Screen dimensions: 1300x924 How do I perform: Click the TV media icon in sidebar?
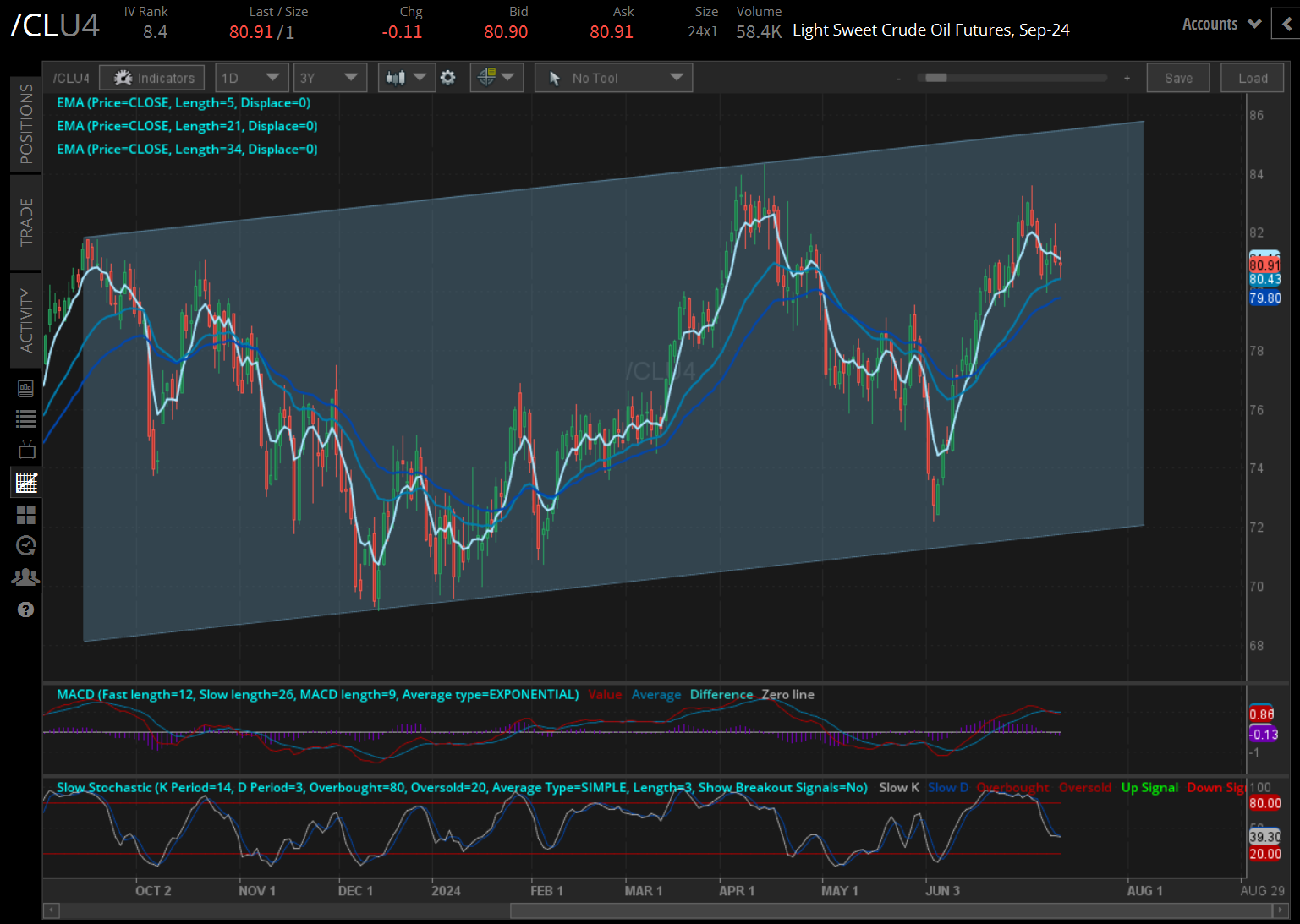coord(26,450)
